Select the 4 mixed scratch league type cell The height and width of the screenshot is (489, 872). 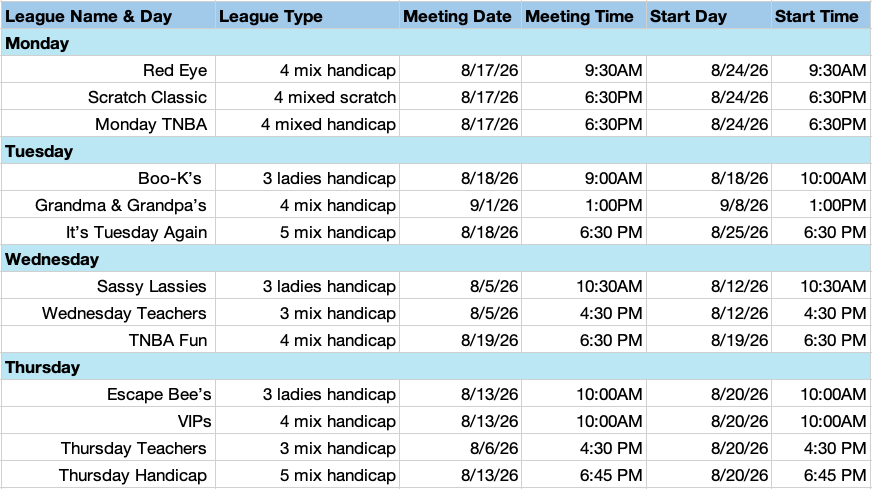pos(308,97)
